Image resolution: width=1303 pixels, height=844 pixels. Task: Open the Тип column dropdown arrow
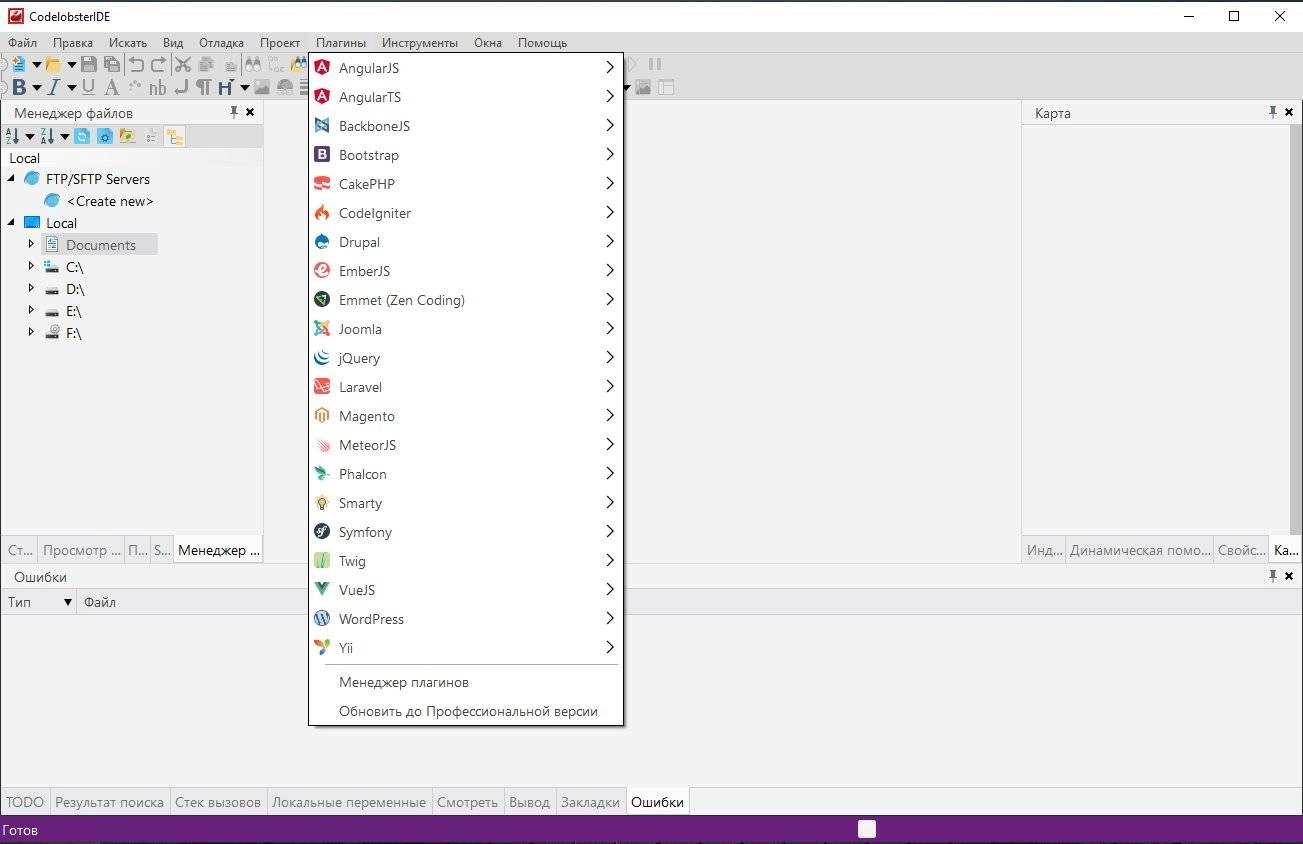[68, 602]
